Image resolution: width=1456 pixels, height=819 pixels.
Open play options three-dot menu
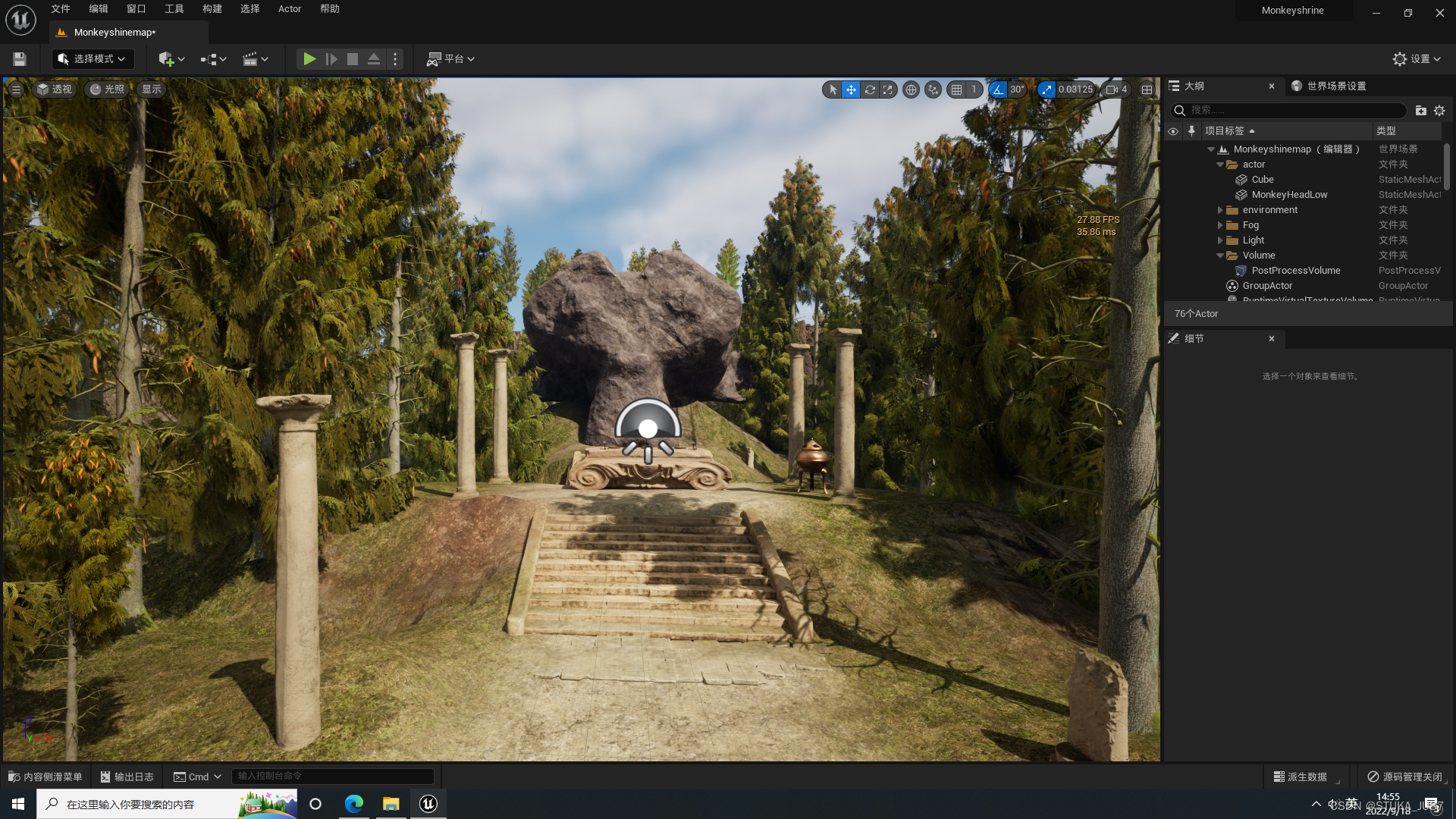(x=395, y=59)
